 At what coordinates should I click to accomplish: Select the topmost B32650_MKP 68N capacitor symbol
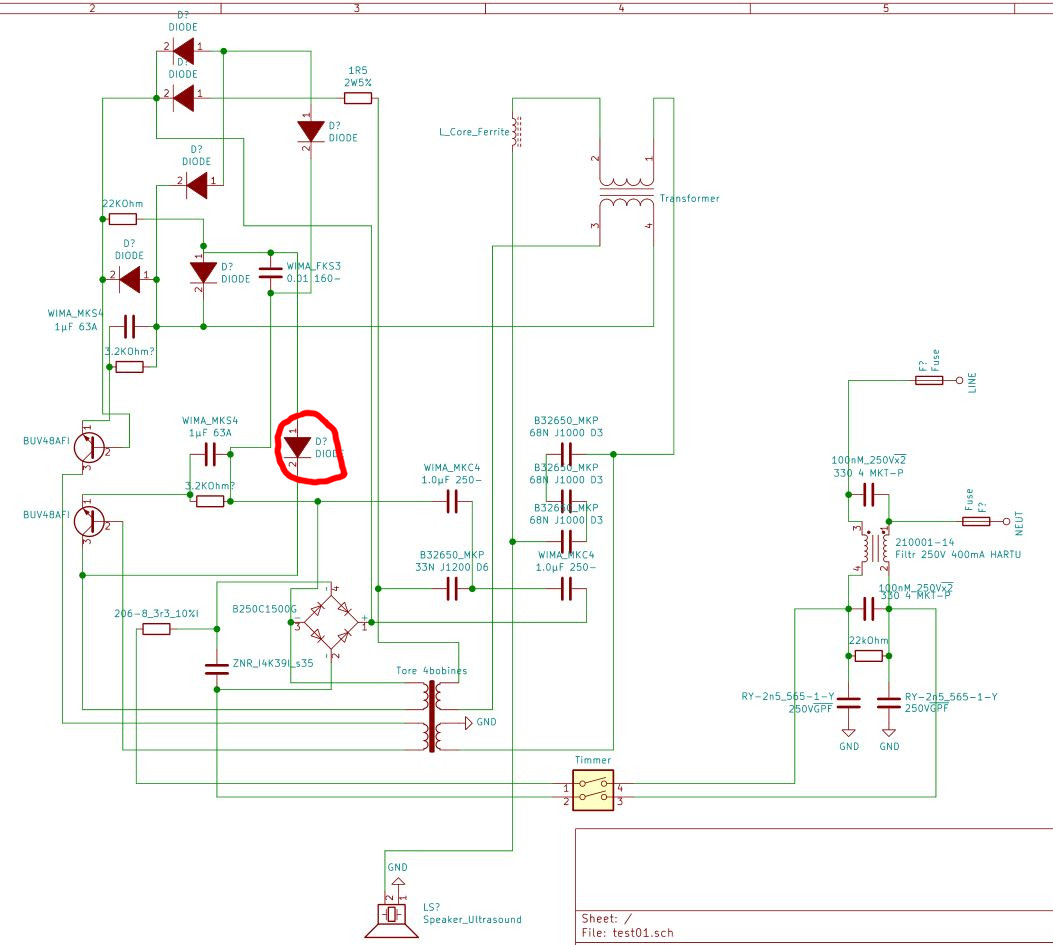point(566,454)
